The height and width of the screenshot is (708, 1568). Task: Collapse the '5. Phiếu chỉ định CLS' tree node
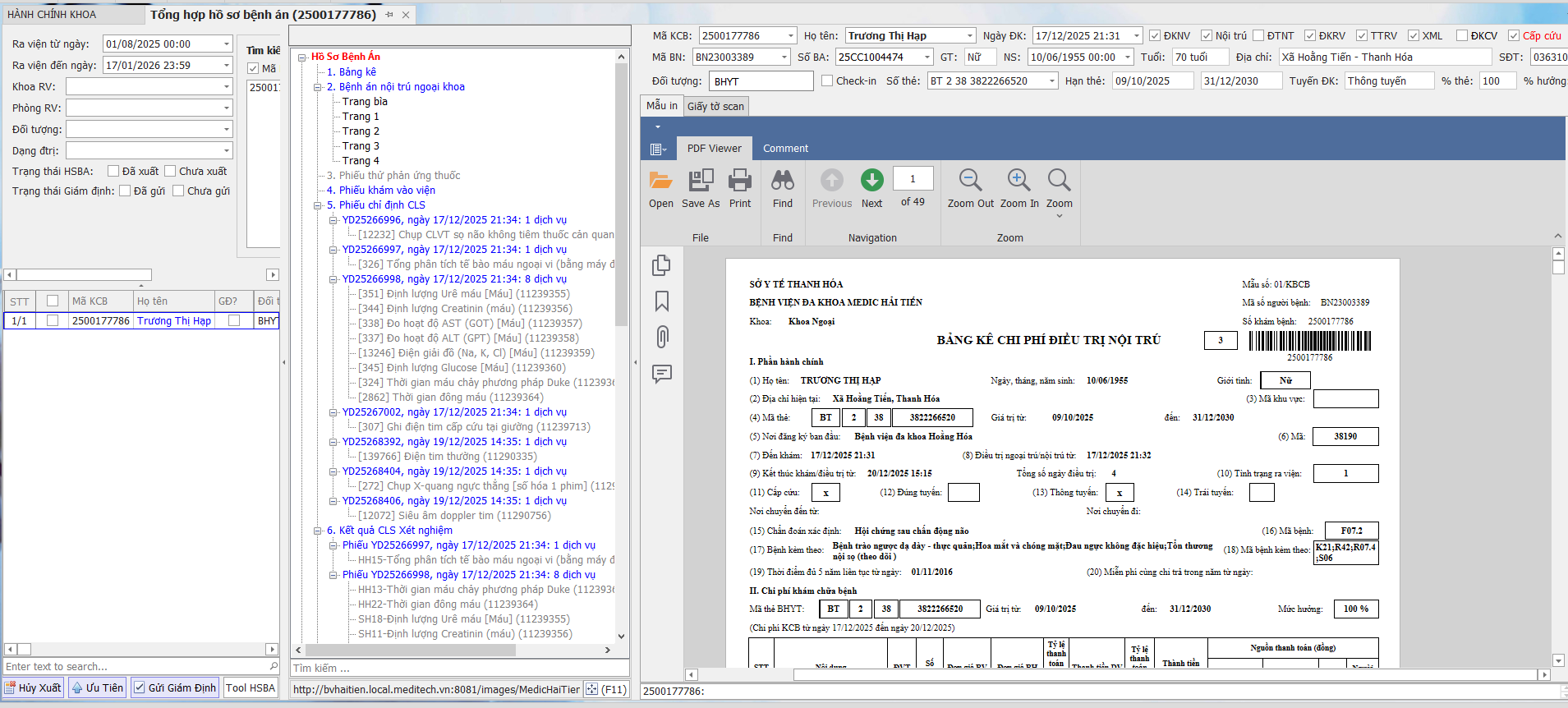pyautogui.click(x=318, y=205)
